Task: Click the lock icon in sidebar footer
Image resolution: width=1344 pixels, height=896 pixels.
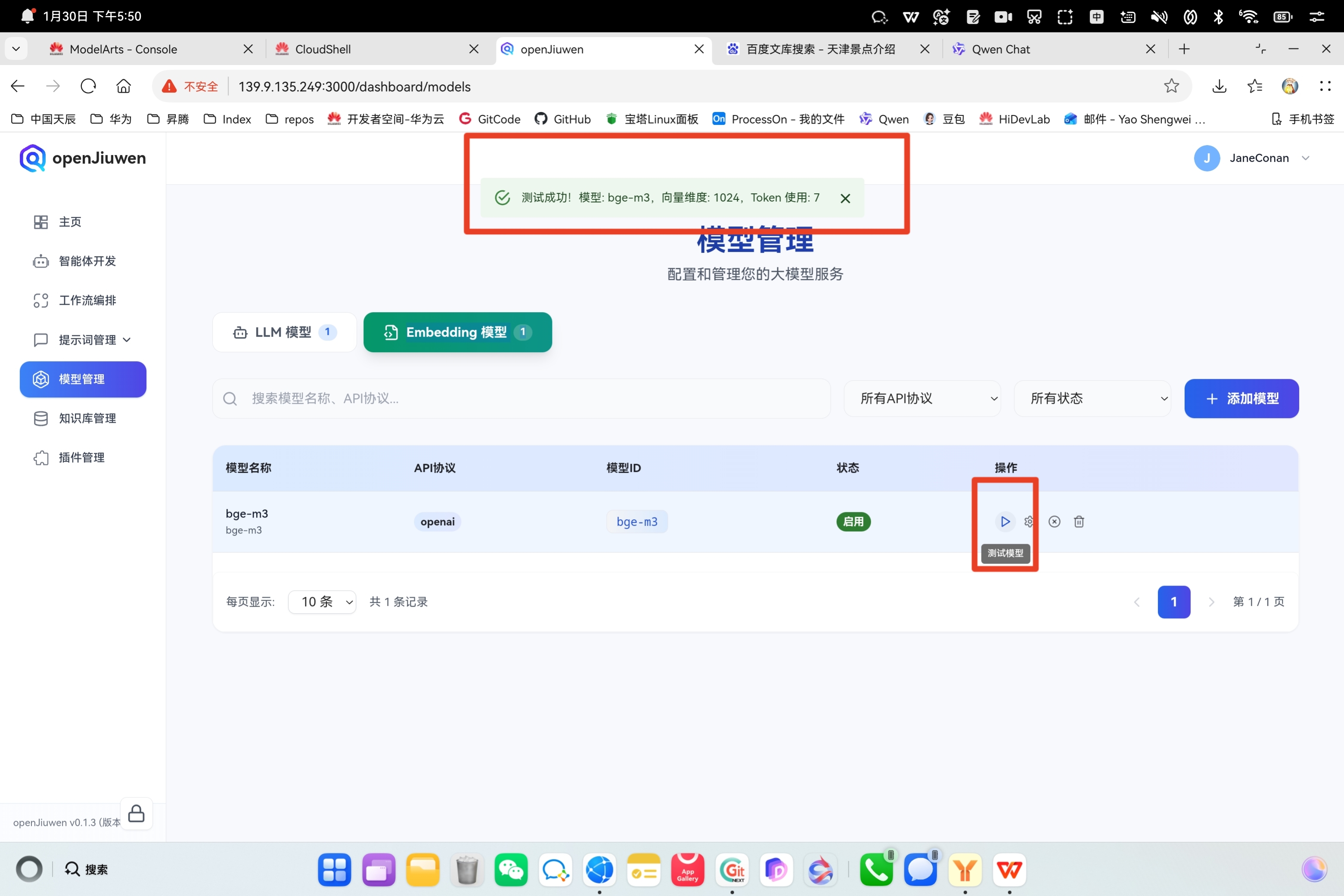Action: (x=136, y=813)
